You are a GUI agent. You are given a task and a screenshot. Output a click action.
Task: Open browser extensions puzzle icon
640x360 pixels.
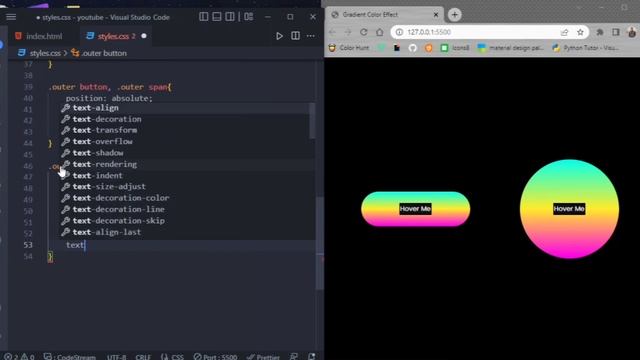tap(600, 32)
